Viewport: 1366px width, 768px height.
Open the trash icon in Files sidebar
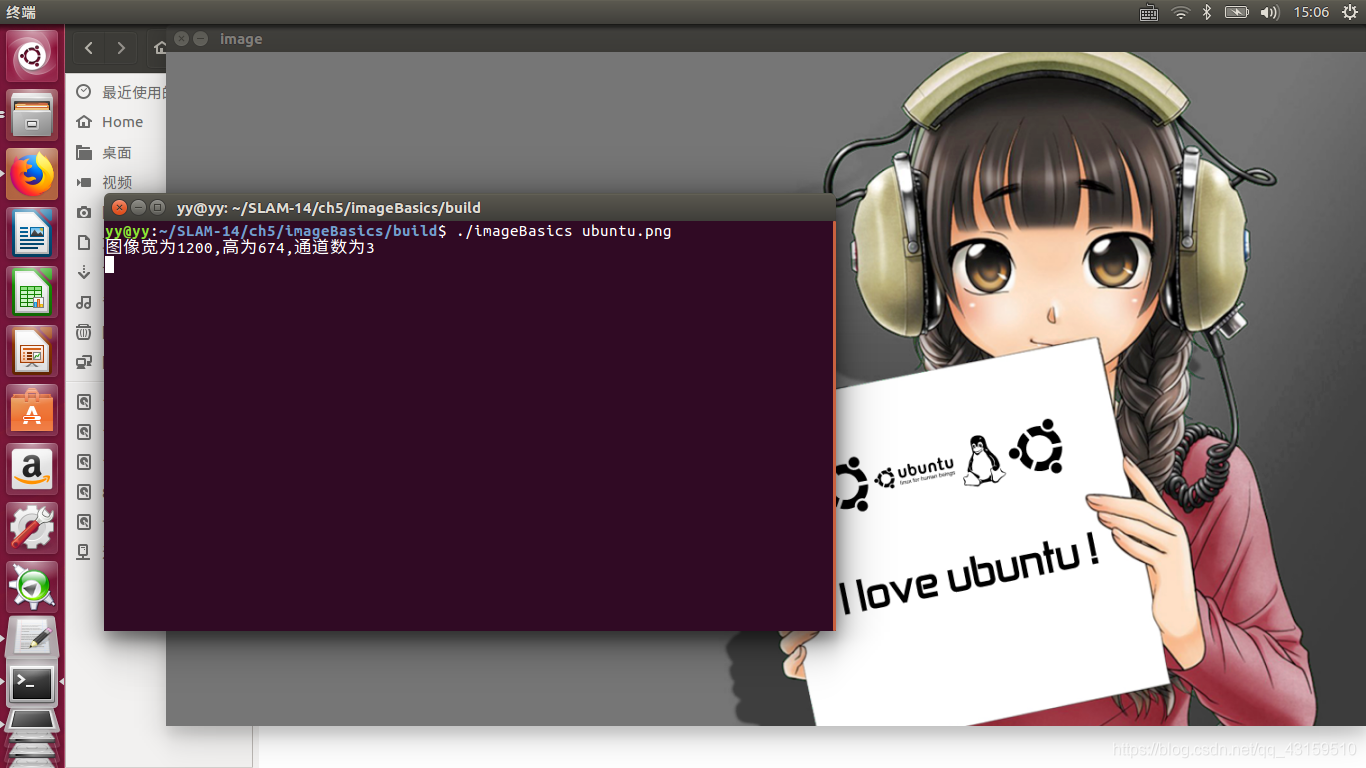pyautogui.click(x=84, y=332)
